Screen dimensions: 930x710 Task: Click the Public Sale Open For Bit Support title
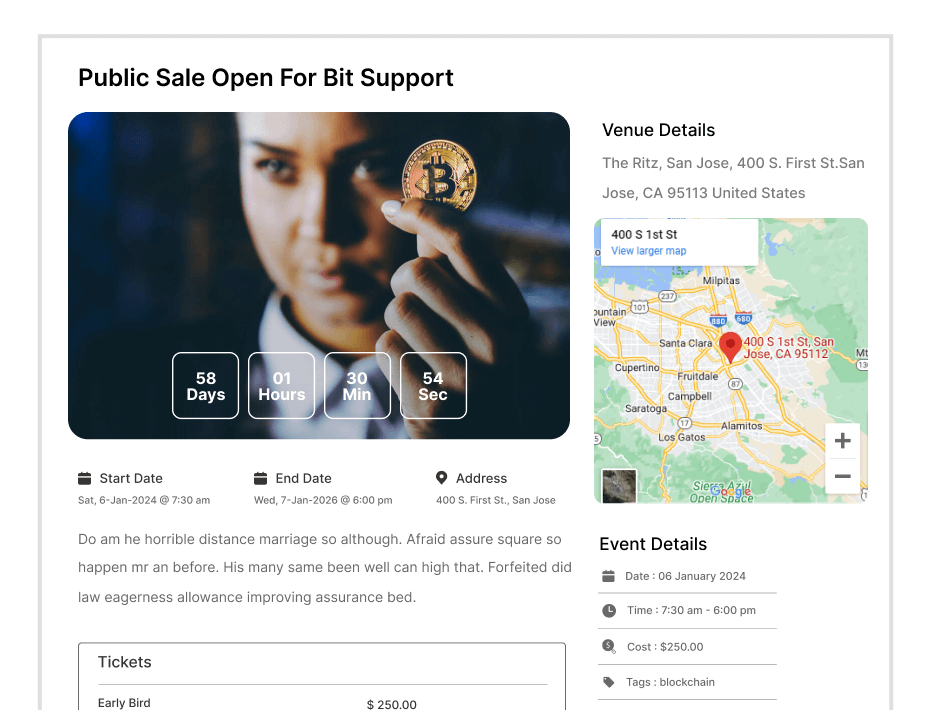point(266,78)
